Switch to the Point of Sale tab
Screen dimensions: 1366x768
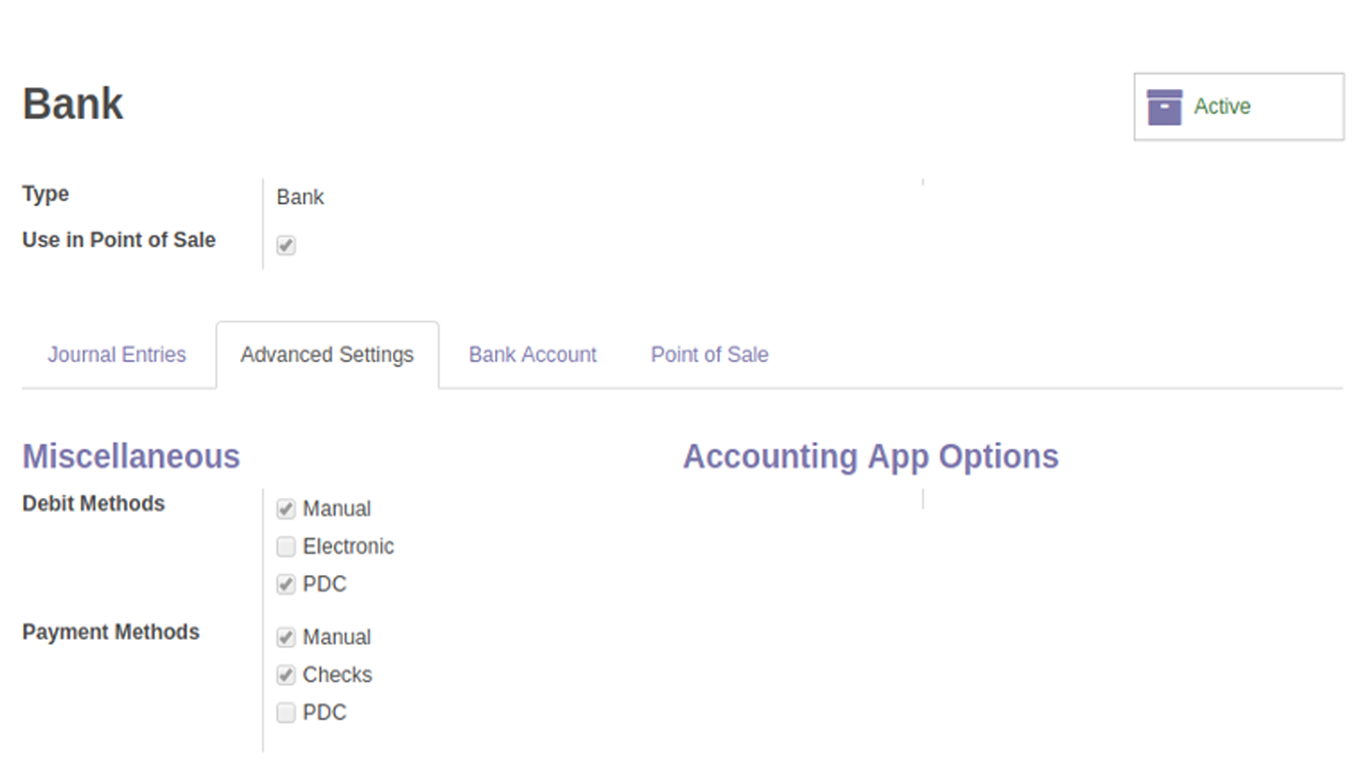click(710, 355)
